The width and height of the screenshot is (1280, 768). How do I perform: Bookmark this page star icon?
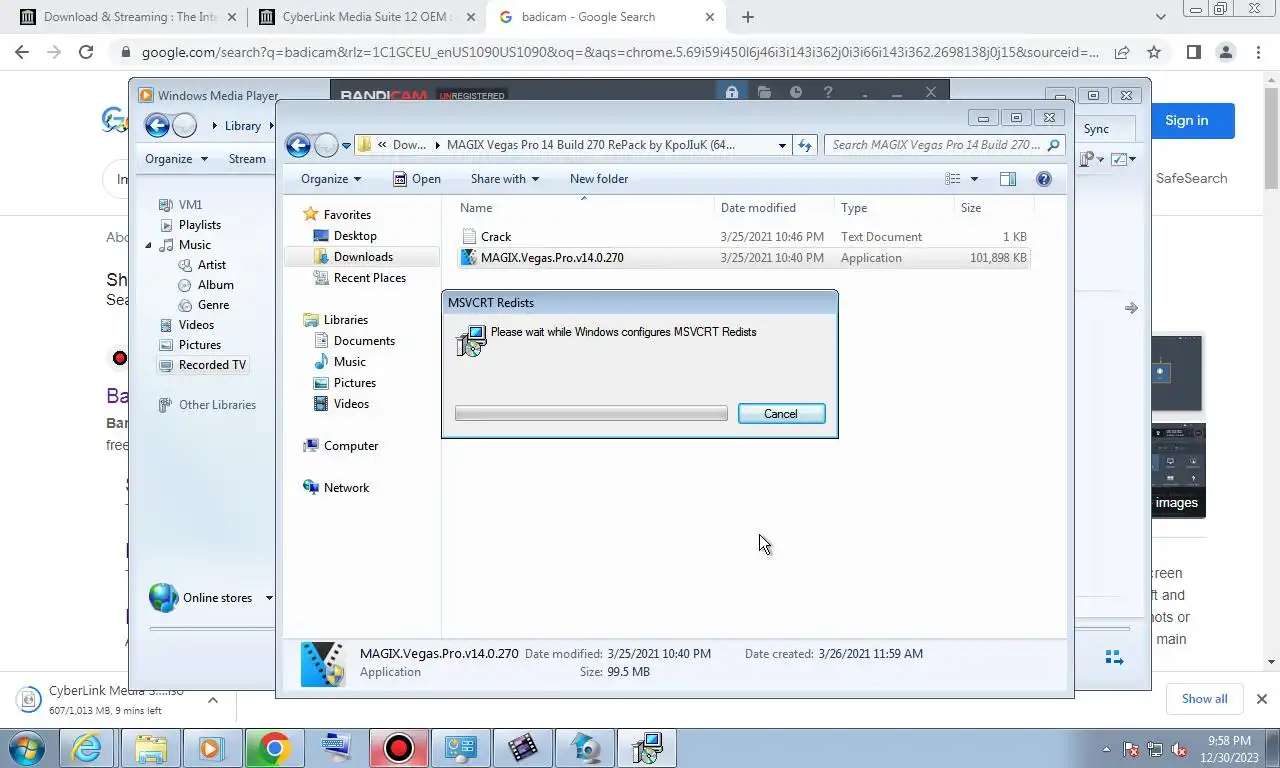click(1154, 52)
